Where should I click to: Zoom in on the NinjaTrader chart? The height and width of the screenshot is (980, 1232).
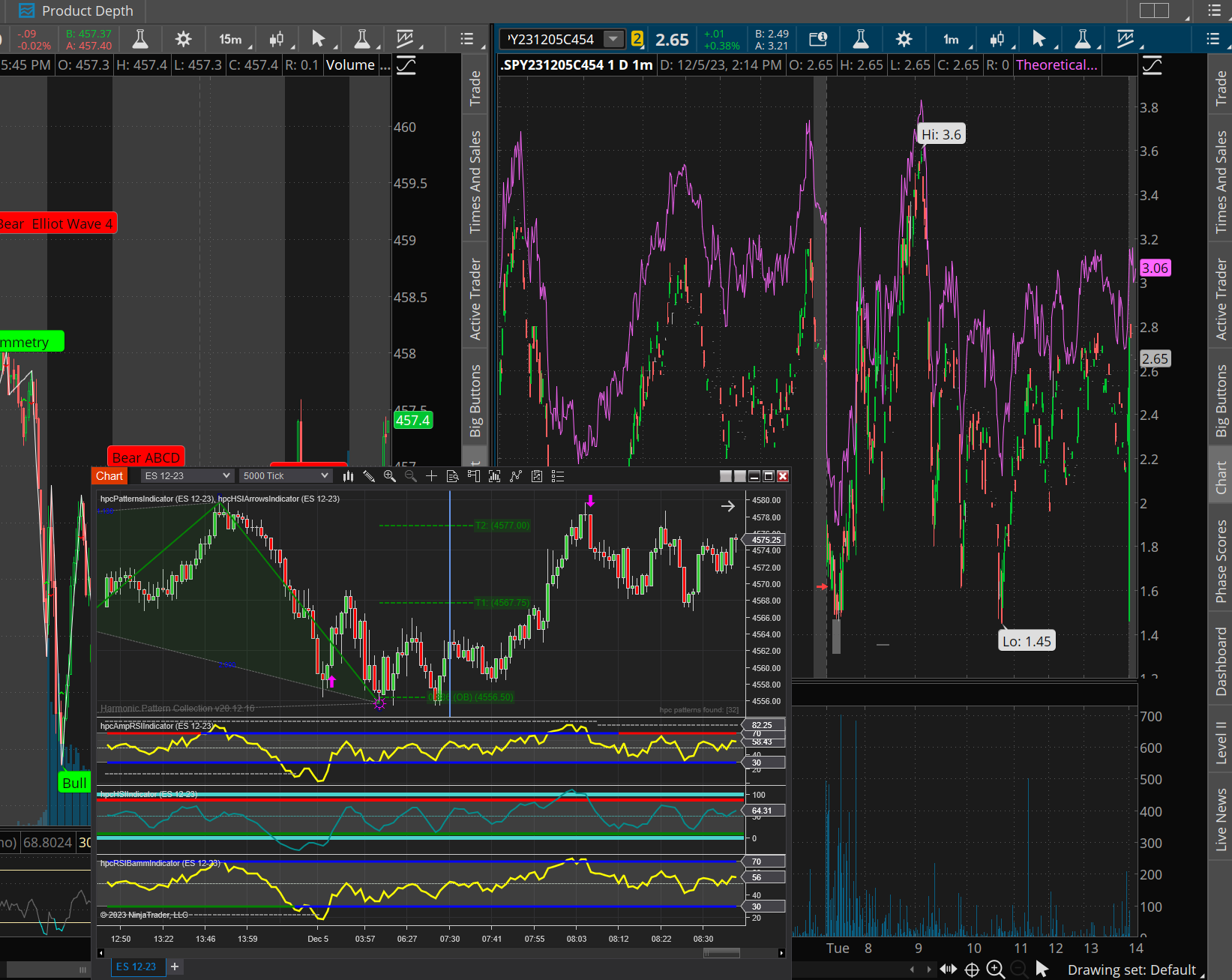(x=390, y=476)
